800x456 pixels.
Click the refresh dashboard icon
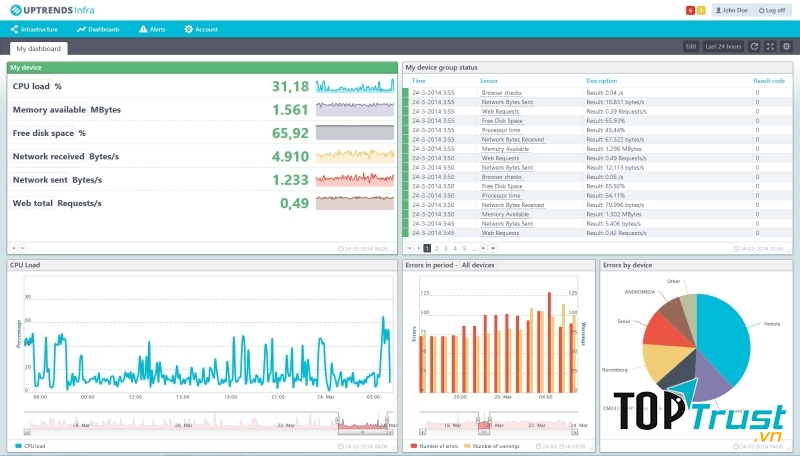755,46
